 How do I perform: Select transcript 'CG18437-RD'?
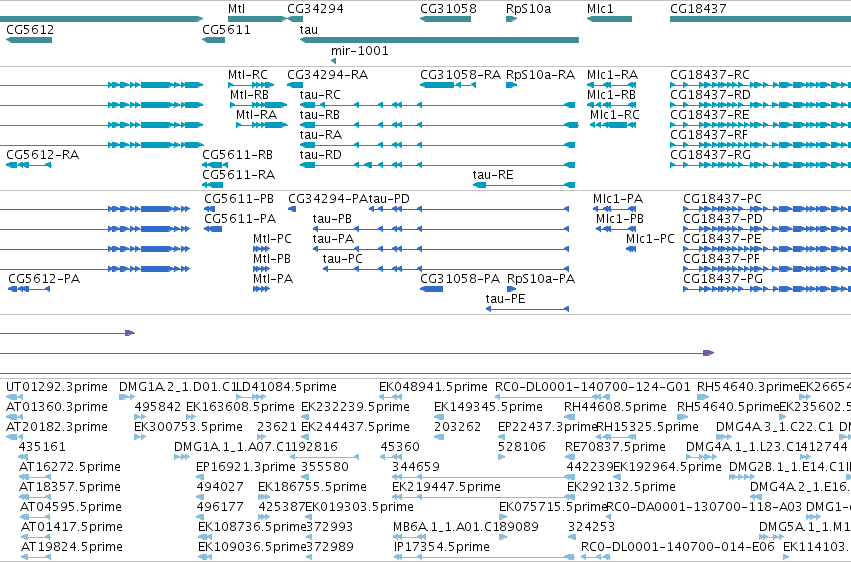click(710, 94)
